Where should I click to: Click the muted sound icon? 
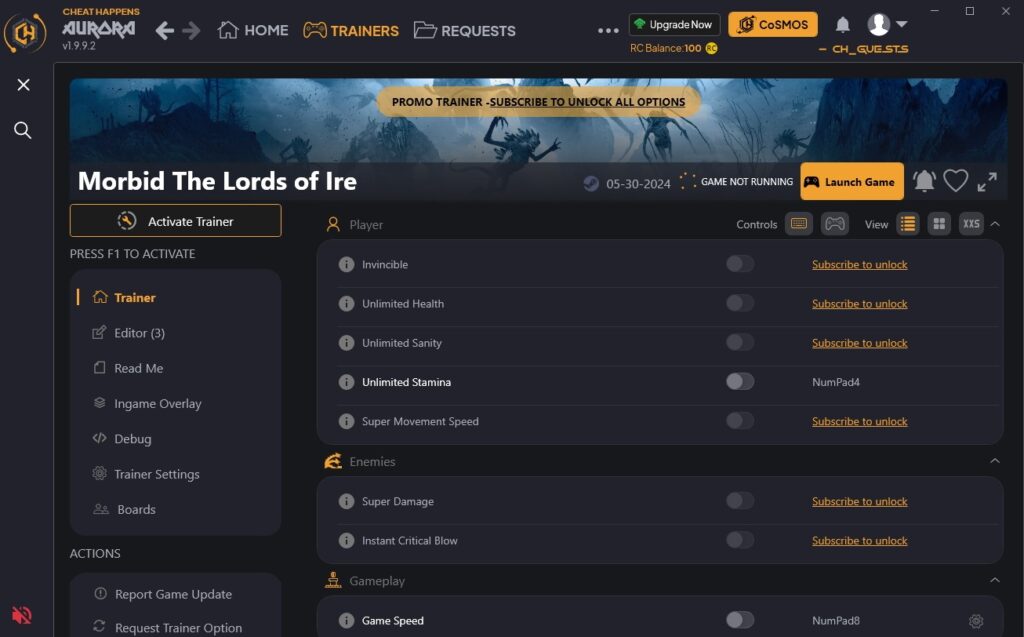(22, 615)
